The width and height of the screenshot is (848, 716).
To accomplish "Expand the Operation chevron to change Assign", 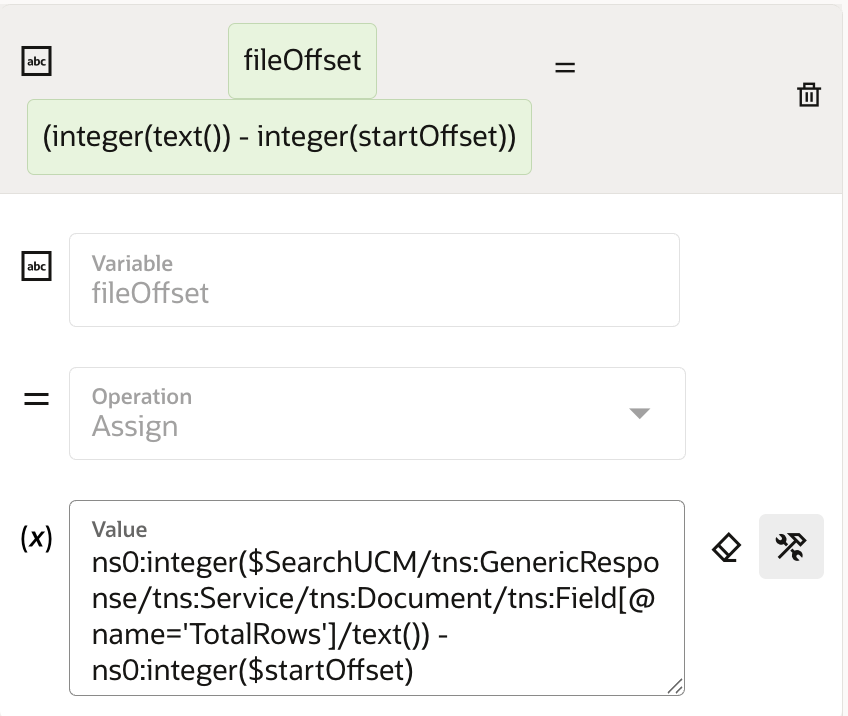I will [x=639, y=413].
